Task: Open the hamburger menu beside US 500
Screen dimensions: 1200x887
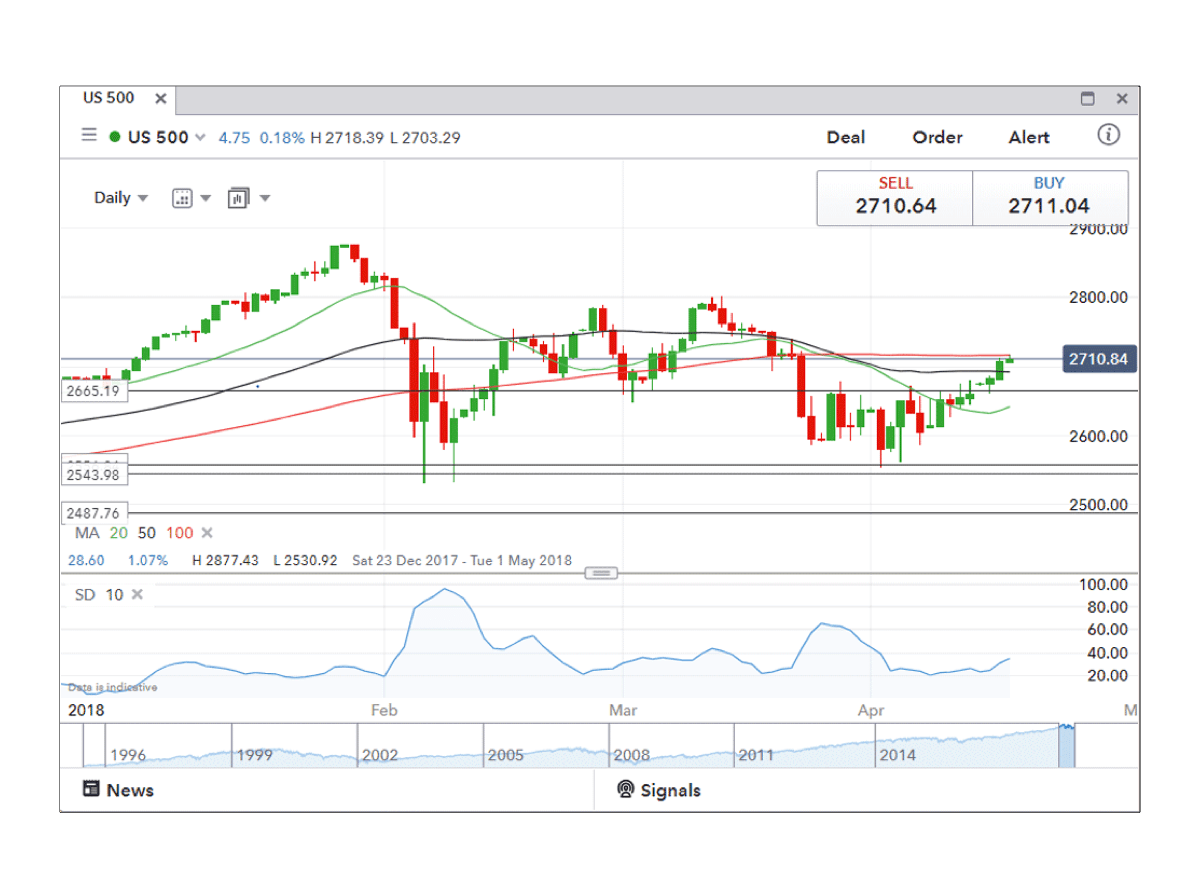Action: tap(89, 137)
